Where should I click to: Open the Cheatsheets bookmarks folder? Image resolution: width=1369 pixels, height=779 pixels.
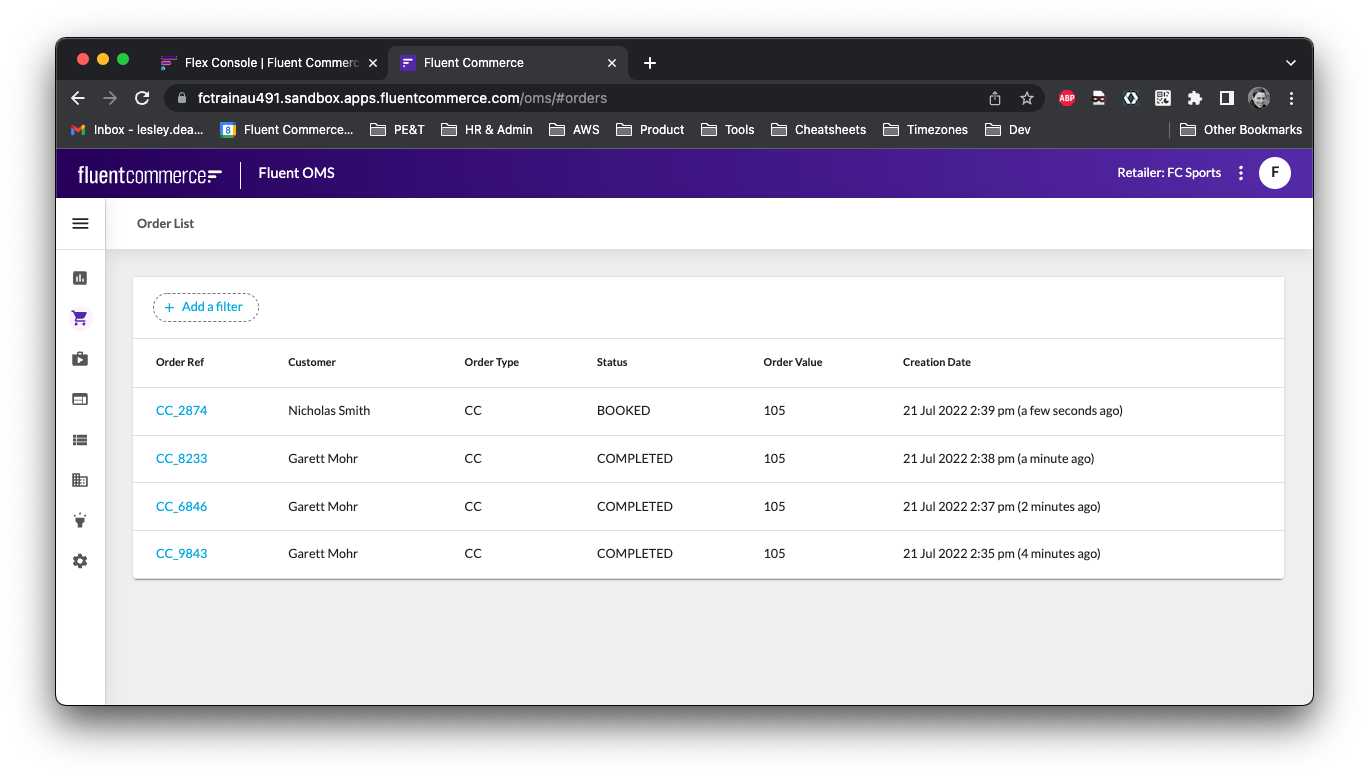point(818,130)
